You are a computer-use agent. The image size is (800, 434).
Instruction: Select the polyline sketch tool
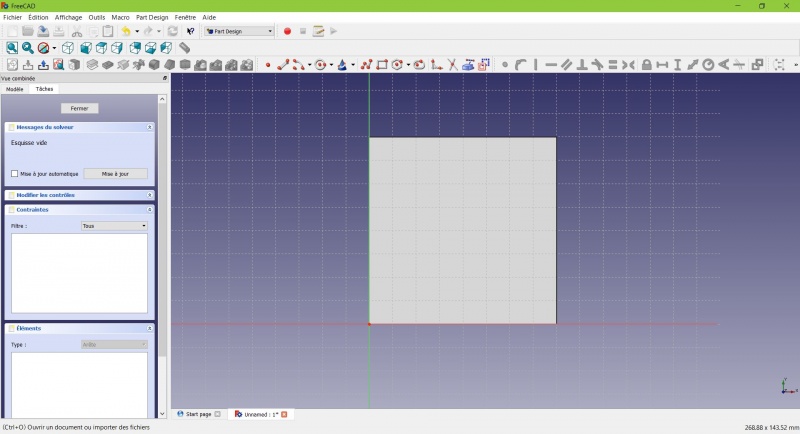pos(366,65)
